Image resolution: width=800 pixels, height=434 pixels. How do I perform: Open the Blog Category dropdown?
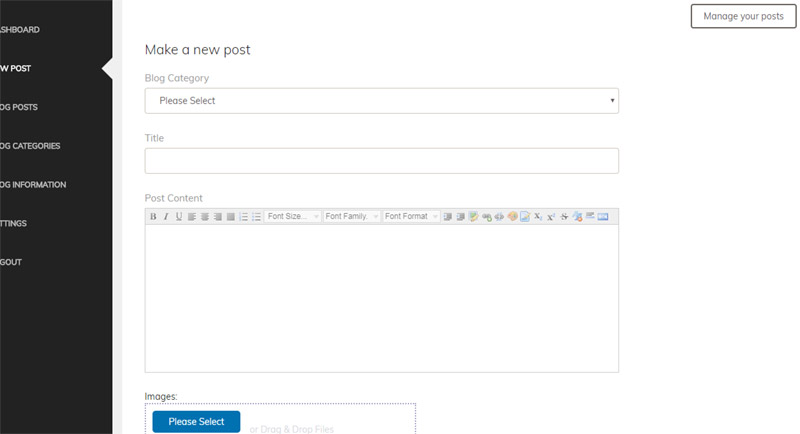(x=381, y=101)
